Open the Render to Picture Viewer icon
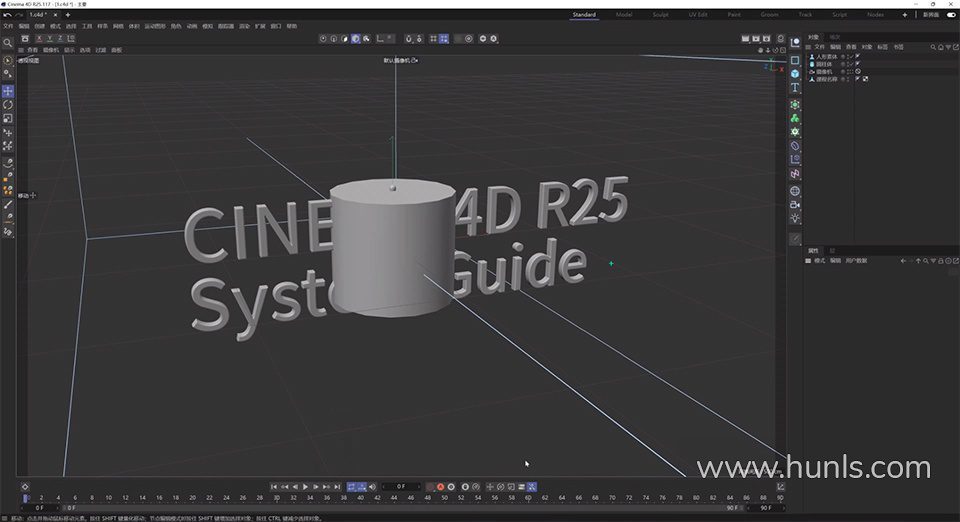 (756, 39)
